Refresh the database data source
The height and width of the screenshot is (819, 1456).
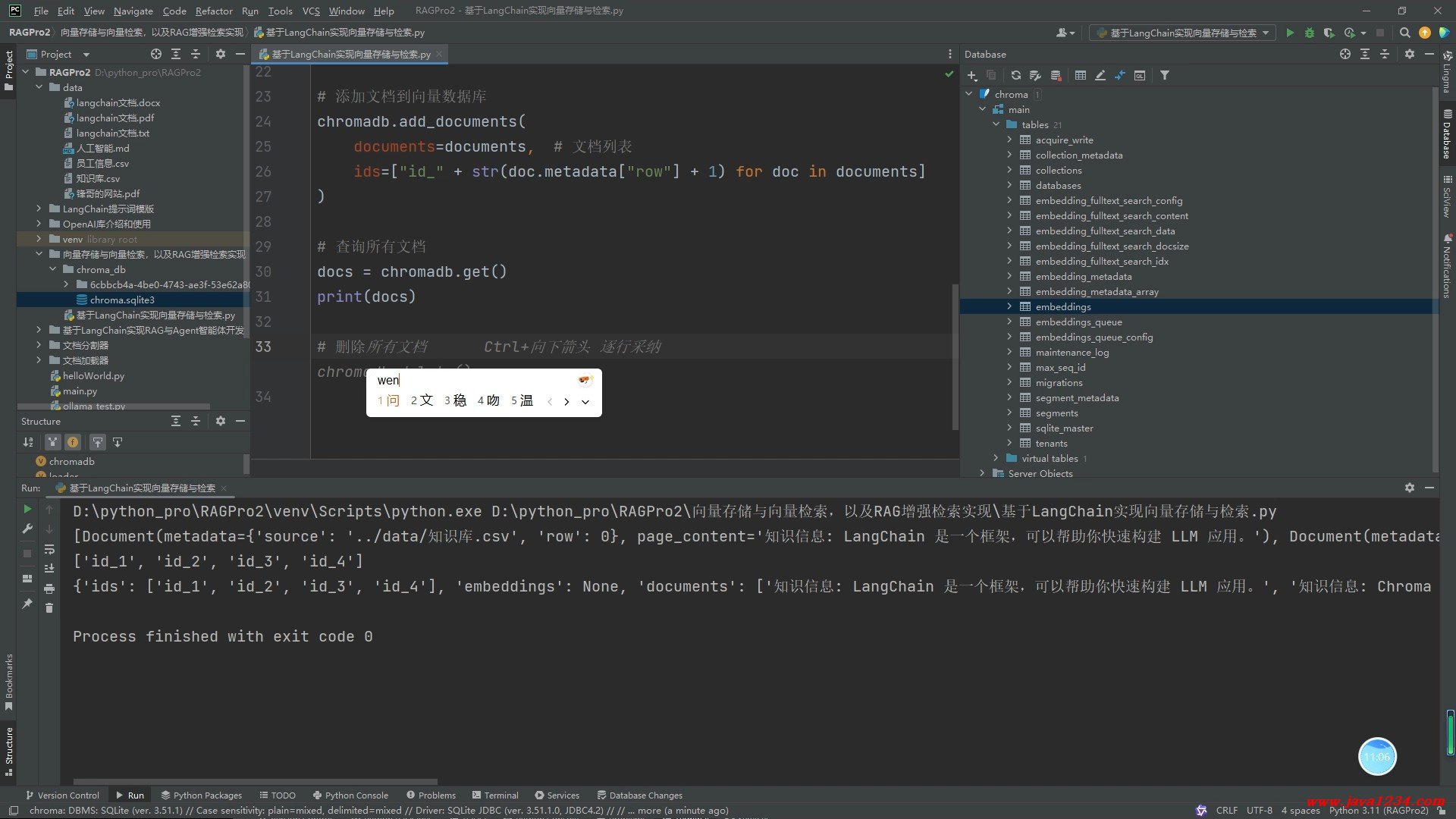tap(1015, 75)
